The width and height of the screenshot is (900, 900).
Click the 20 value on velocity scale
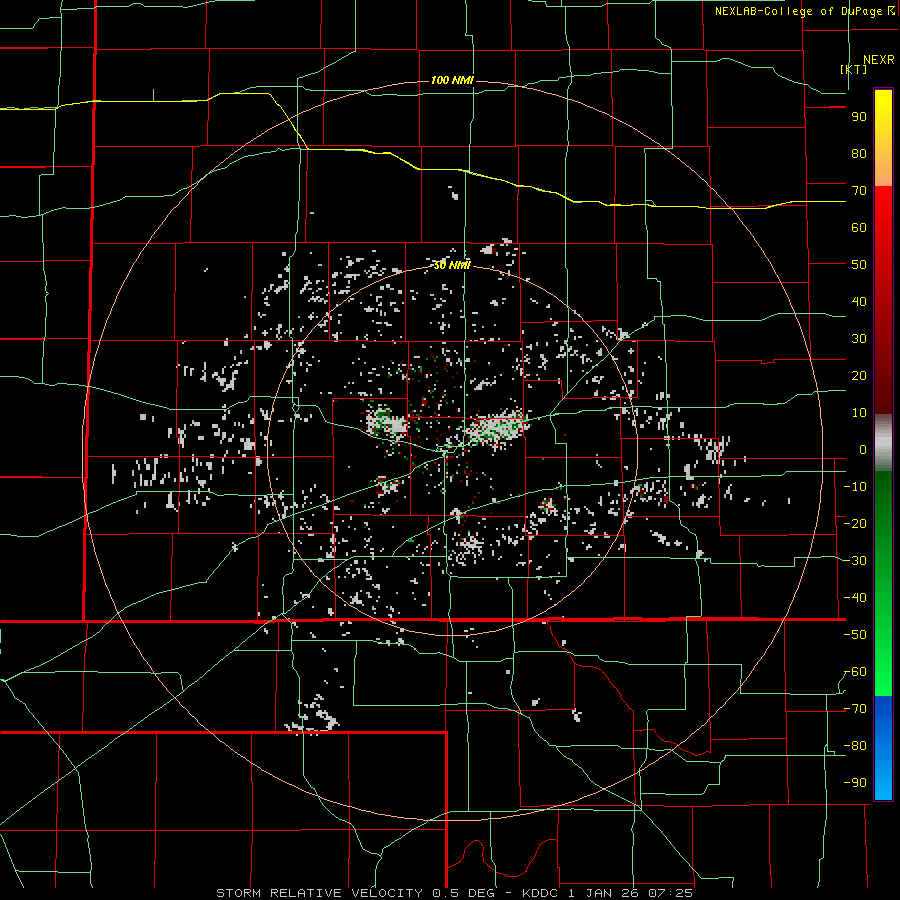[859, 376]
